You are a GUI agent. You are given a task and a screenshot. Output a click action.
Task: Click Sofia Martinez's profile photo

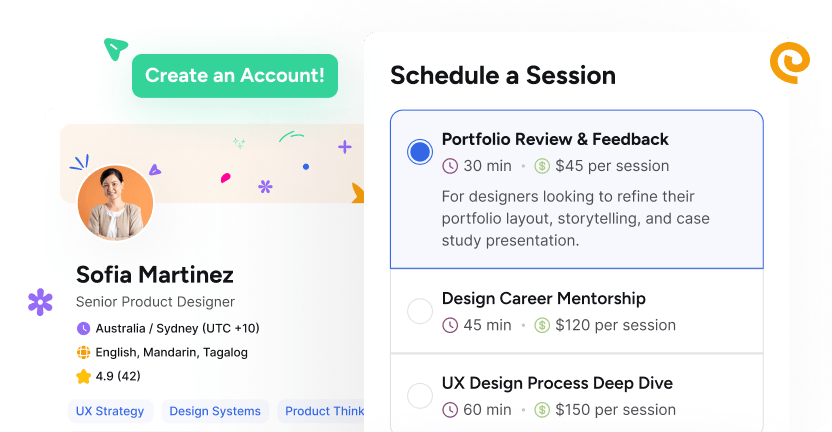click(115, 203)
